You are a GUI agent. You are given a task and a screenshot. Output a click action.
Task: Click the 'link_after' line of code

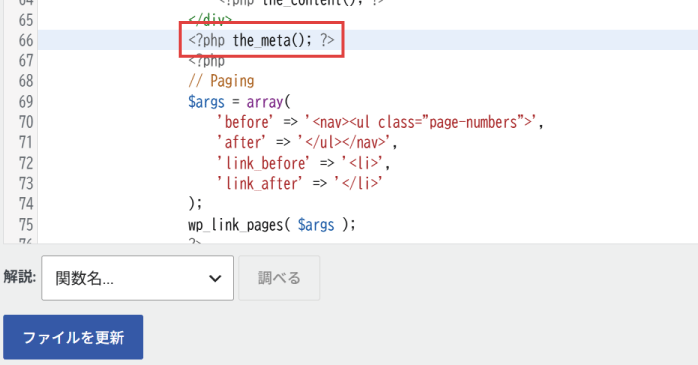[x=299, y=183]
